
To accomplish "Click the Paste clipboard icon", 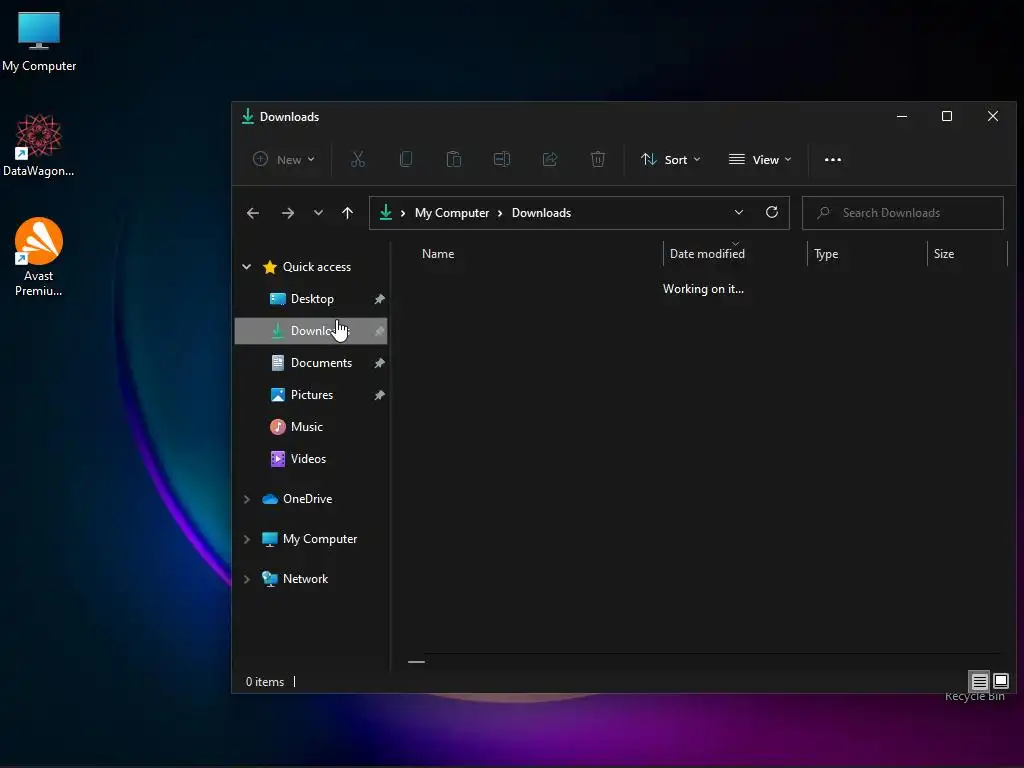I will tap(454, 159).
